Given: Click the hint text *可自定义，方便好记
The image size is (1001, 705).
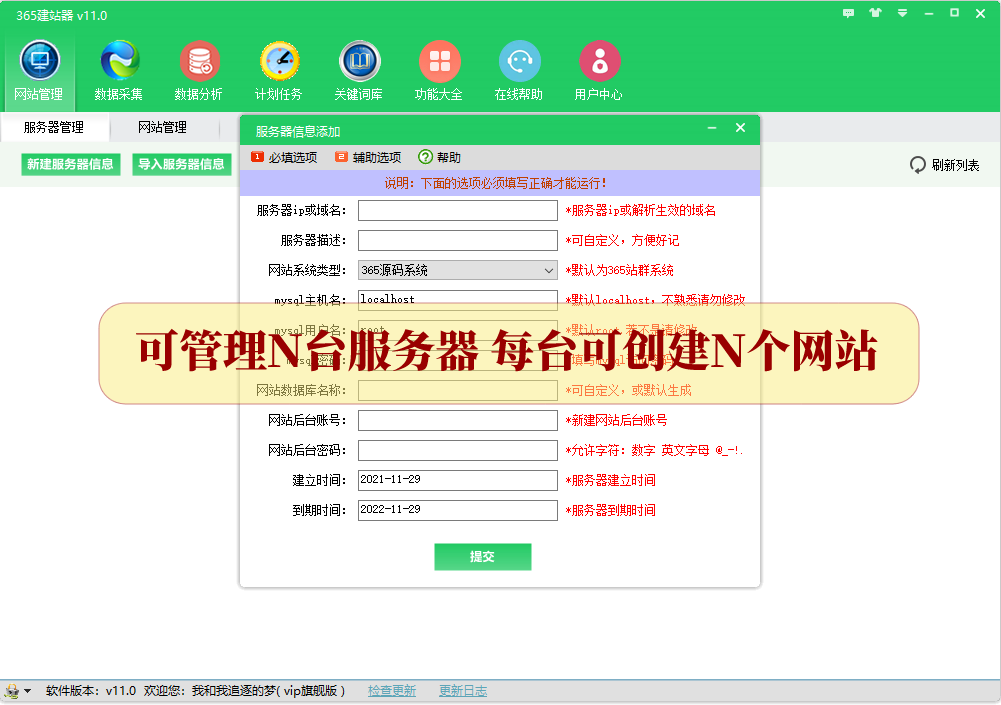Looking at the screenshot, I should click(x=622, y=241).
